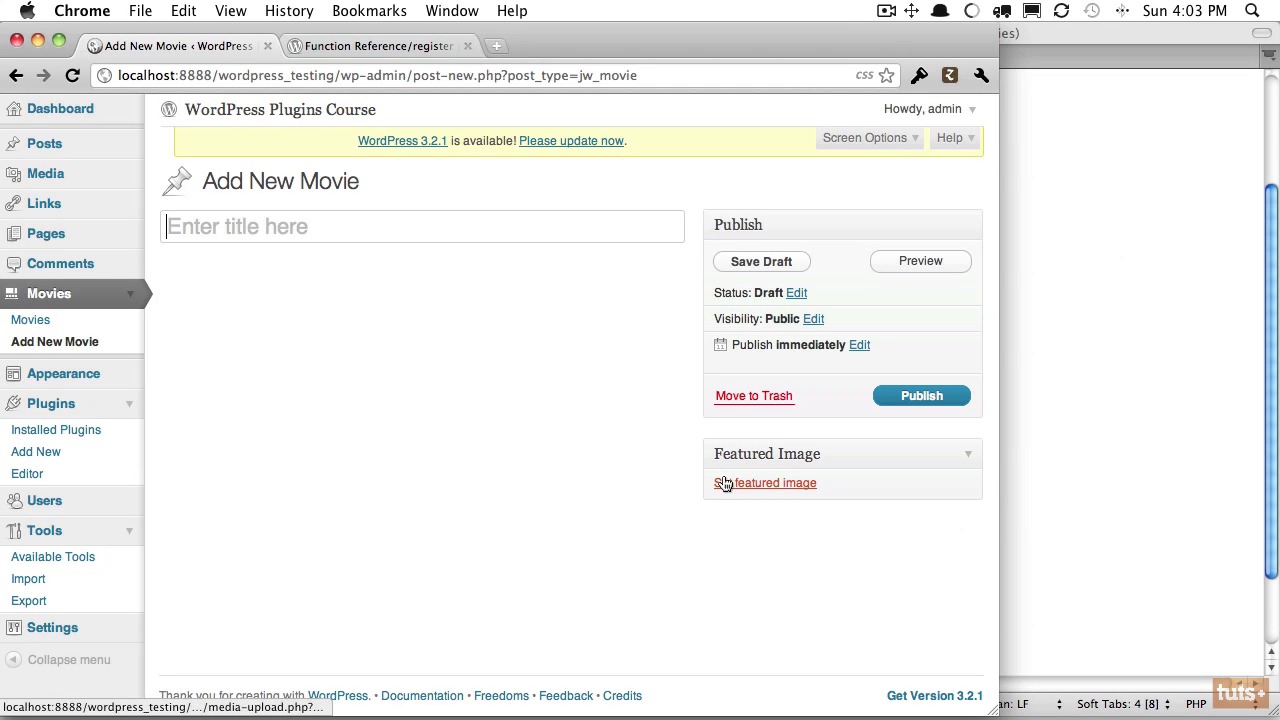Click the Plugins plug icon
The height and width of the screenshot is (720, 1280).
(x=12, y=404)
